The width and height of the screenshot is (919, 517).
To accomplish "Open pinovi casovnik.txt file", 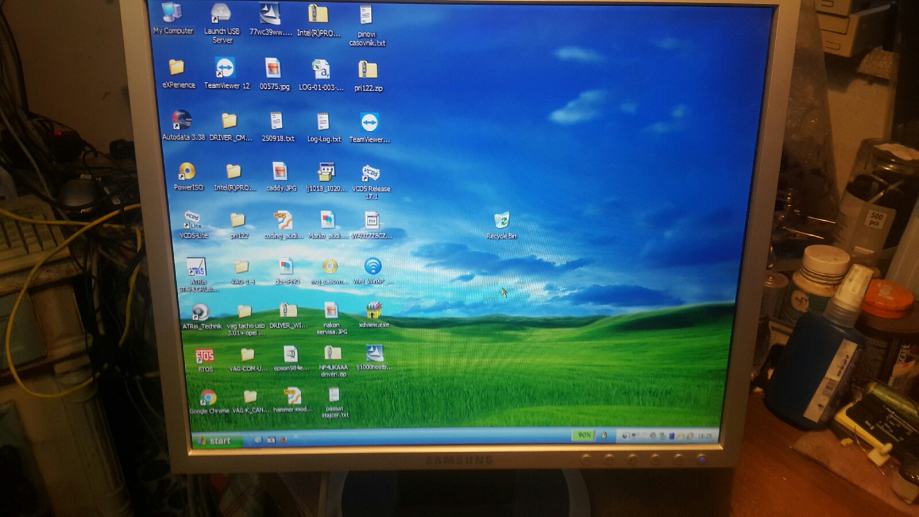I will click(366, 25).
